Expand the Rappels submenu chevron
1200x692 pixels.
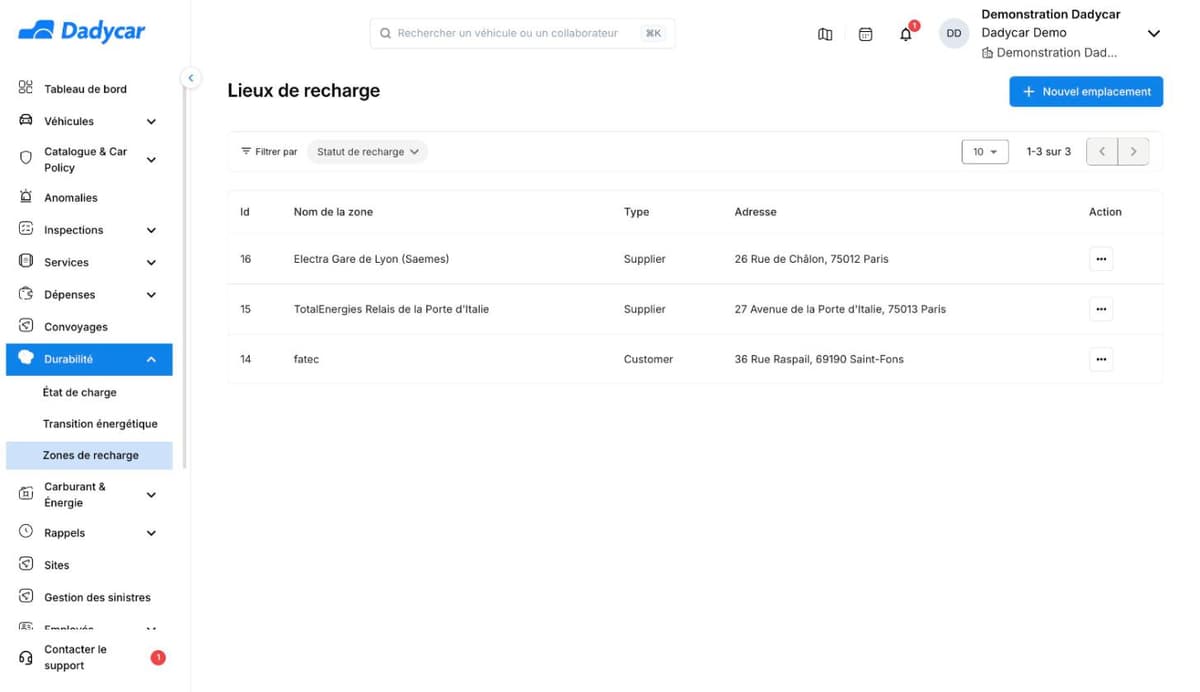[x=151, y=533]
